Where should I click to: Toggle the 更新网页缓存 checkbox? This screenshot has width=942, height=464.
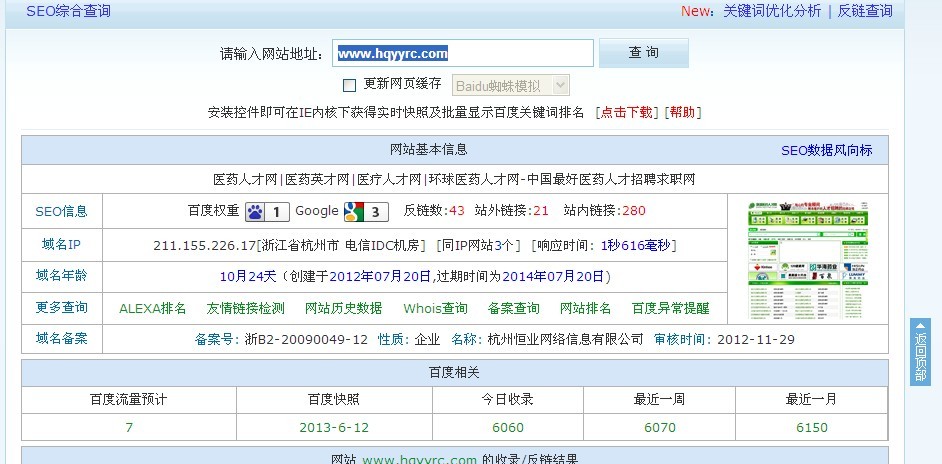click(x=349, y=85)
